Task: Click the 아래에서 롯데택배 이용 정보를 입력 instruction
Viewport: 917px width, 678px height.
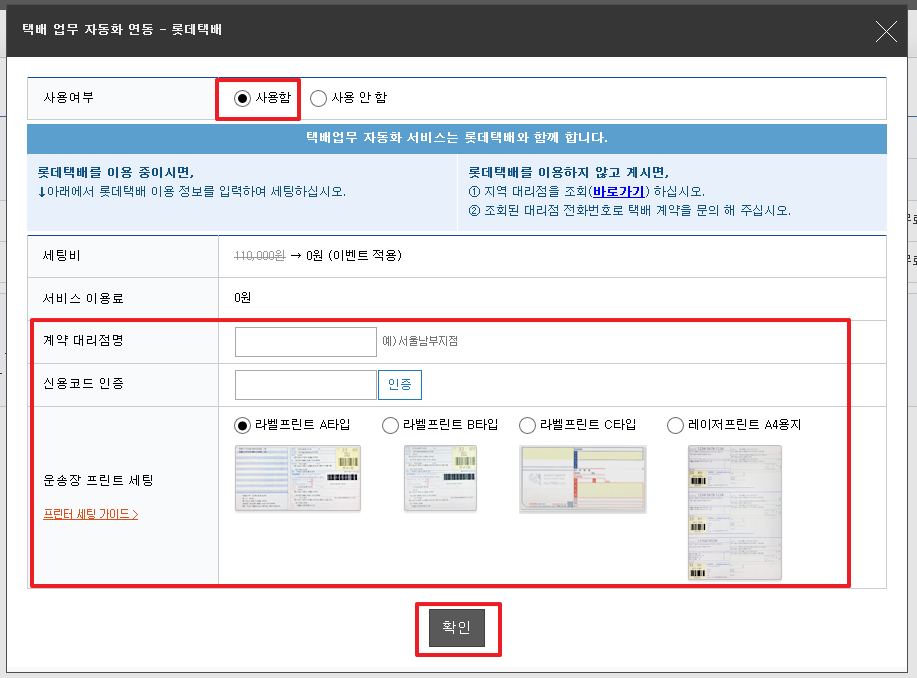Action: coord(192,191)
